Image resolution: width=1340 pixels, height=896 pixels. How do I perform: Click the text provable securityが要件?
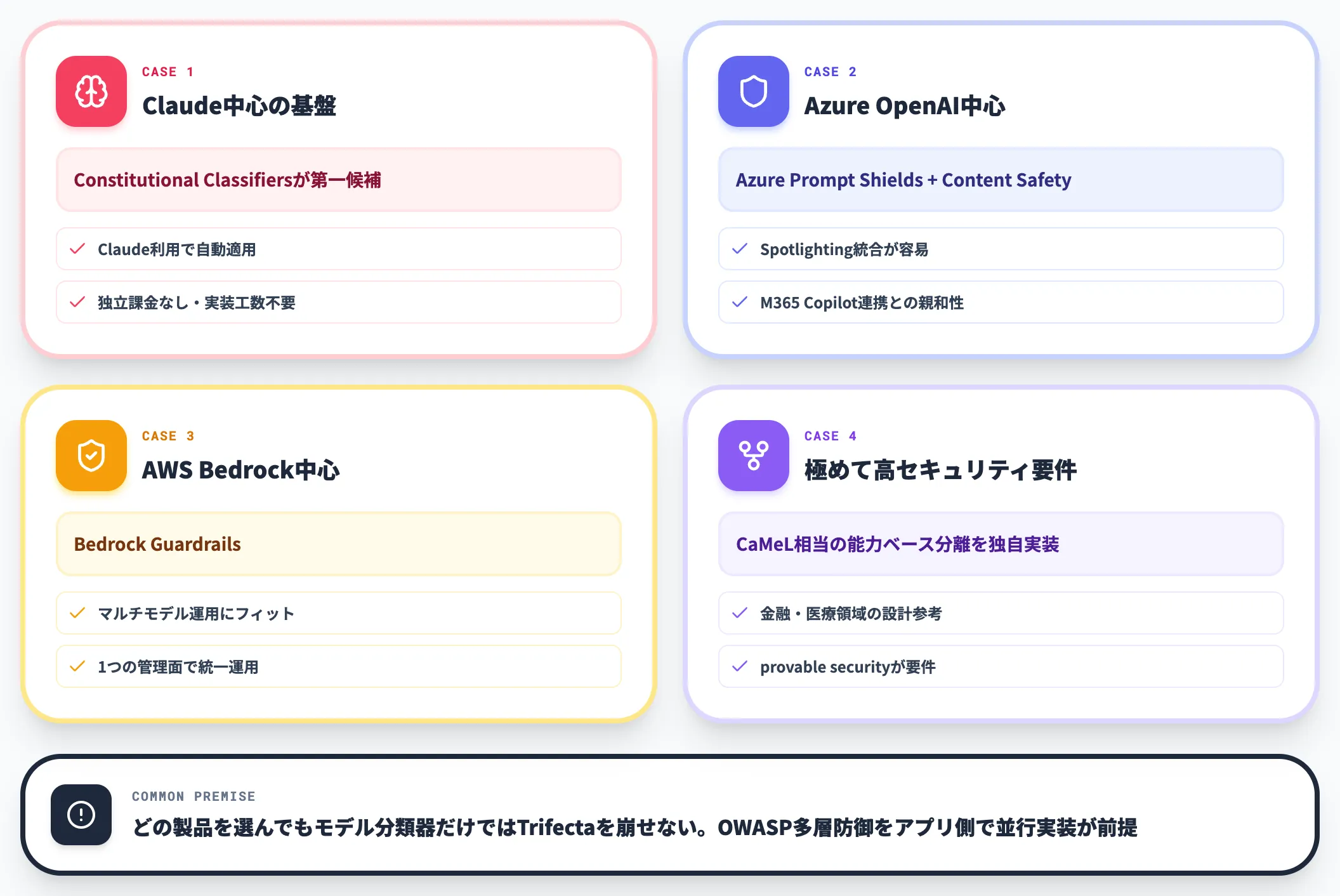pos(848,667)
